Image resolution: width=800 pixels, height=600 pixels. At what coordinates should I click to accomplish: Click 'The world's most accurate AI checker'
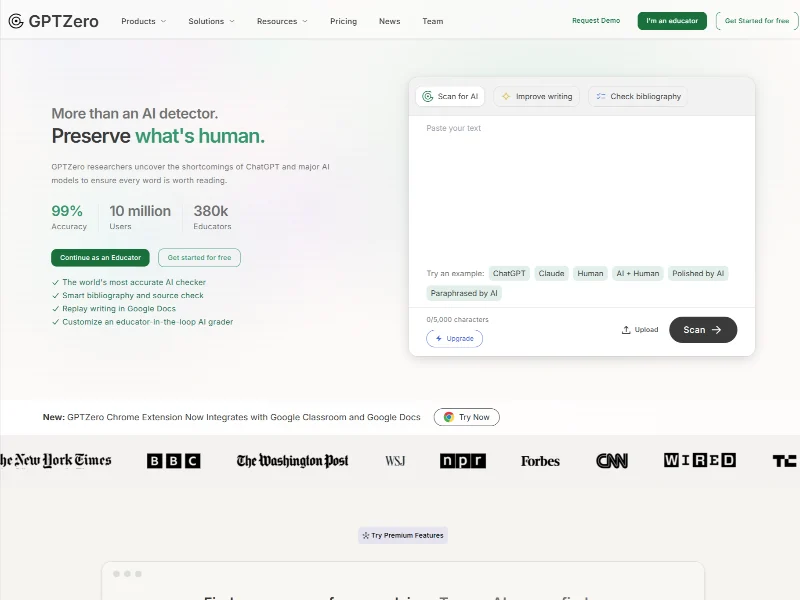click(134, 282)
